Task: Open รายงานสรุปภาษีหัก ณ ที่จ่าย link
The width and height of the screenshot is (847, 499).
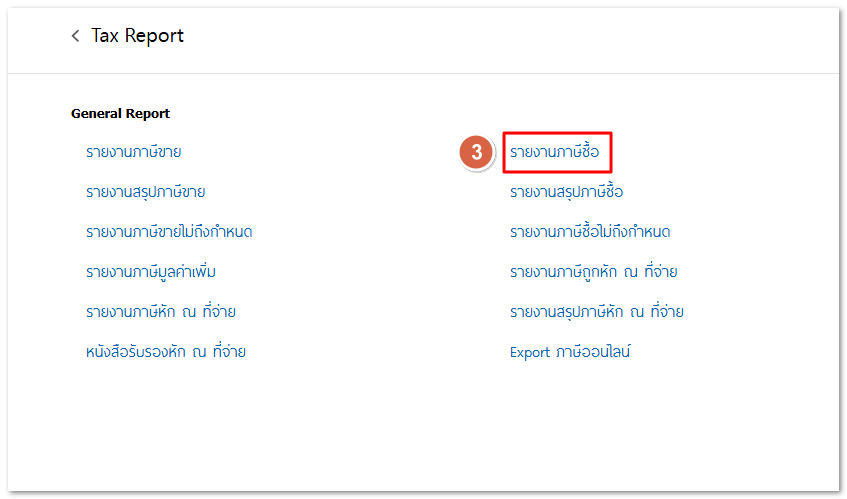Action: click(597, 312)
